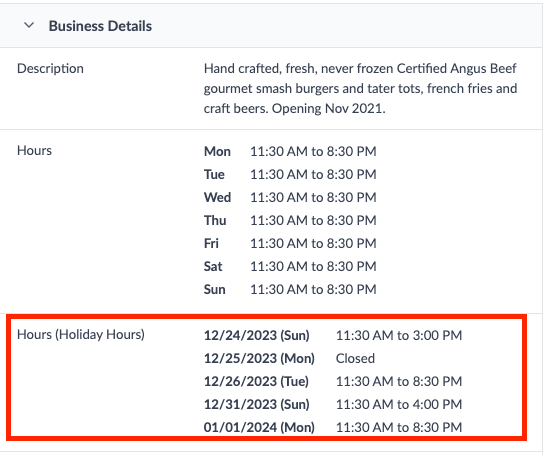The image size is (556, 455).
Task: Click Monday hours 11:30 AM to 8:30 PM
Action: [313, 151]
